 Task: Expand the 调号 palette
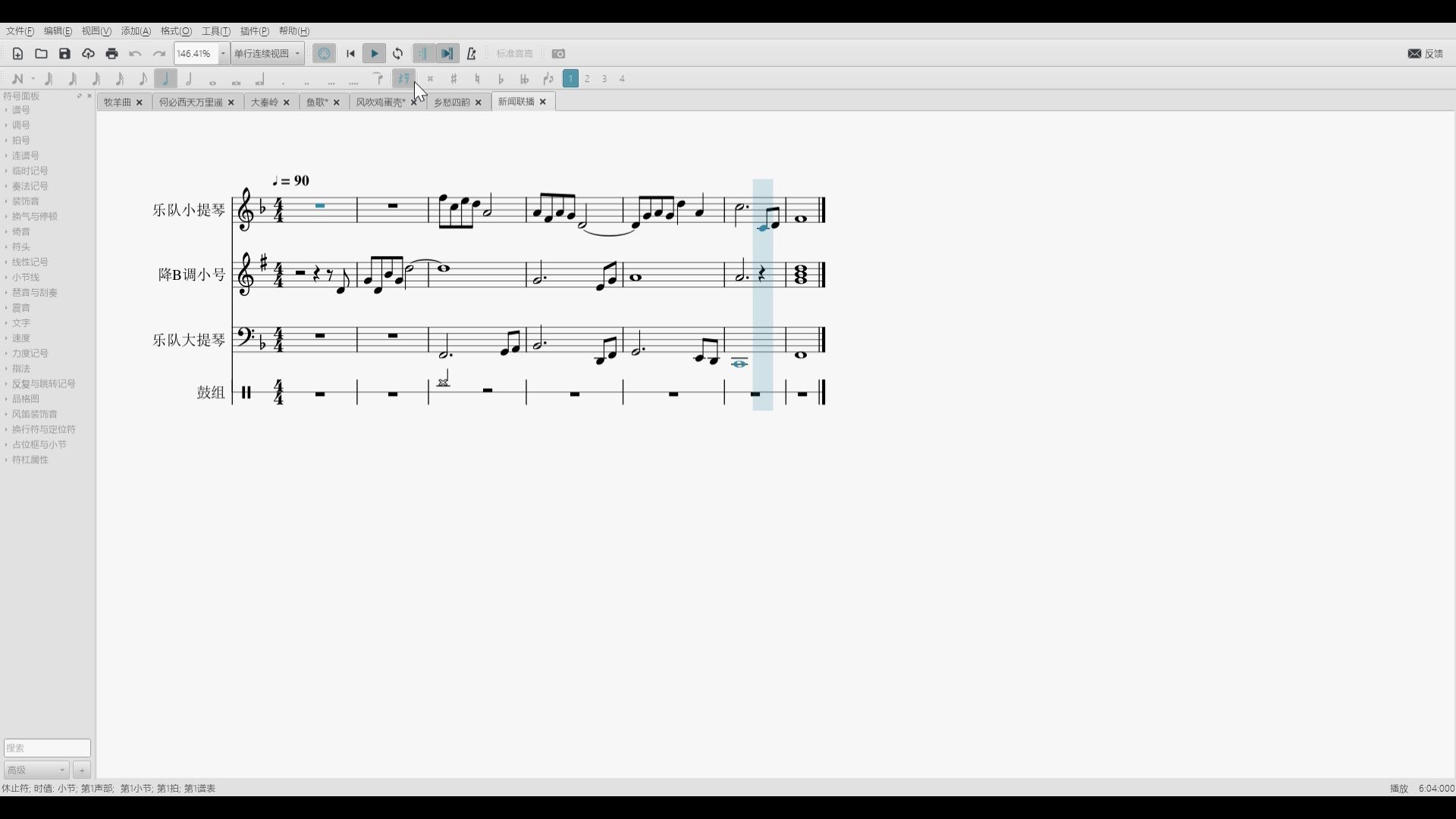(21, 125)
